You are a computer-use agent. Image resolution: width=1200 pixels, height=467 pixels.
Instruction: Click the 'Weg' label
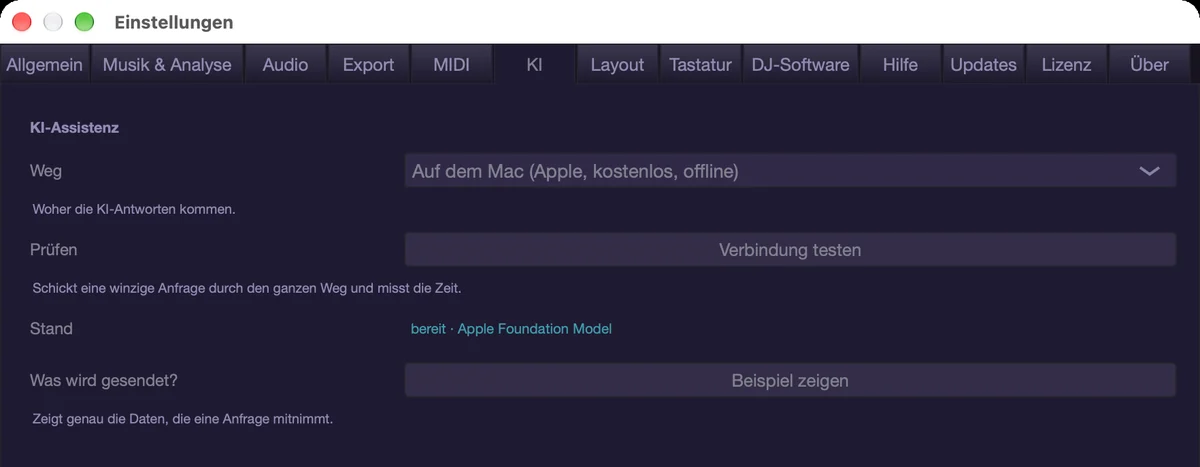(46, 171)
